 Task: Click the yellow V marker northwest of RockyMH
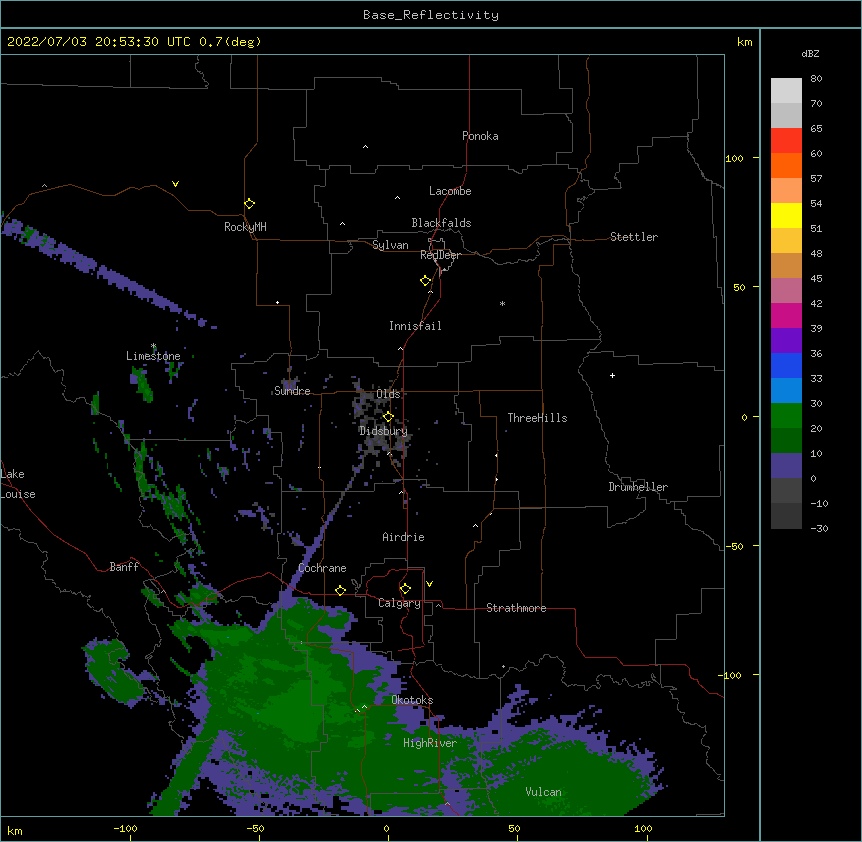[x=175, y=184]
